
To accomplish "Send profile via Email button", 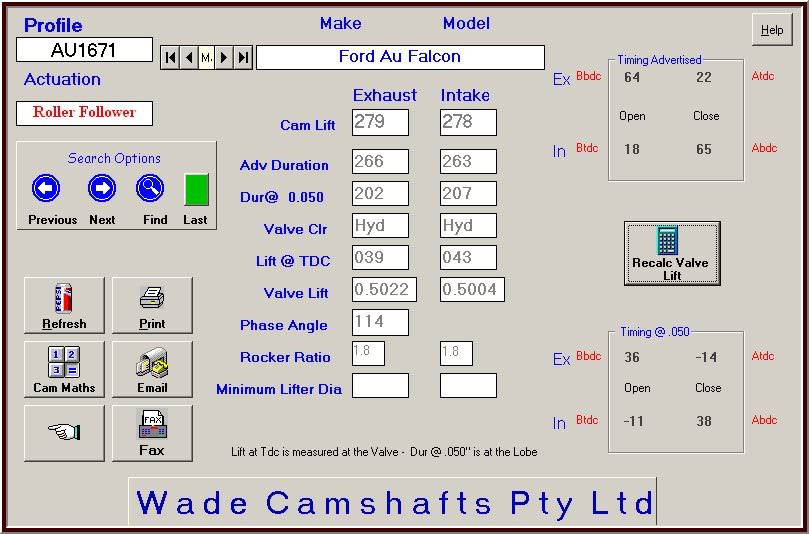I will pyautogui.click(x=152, y=369).
